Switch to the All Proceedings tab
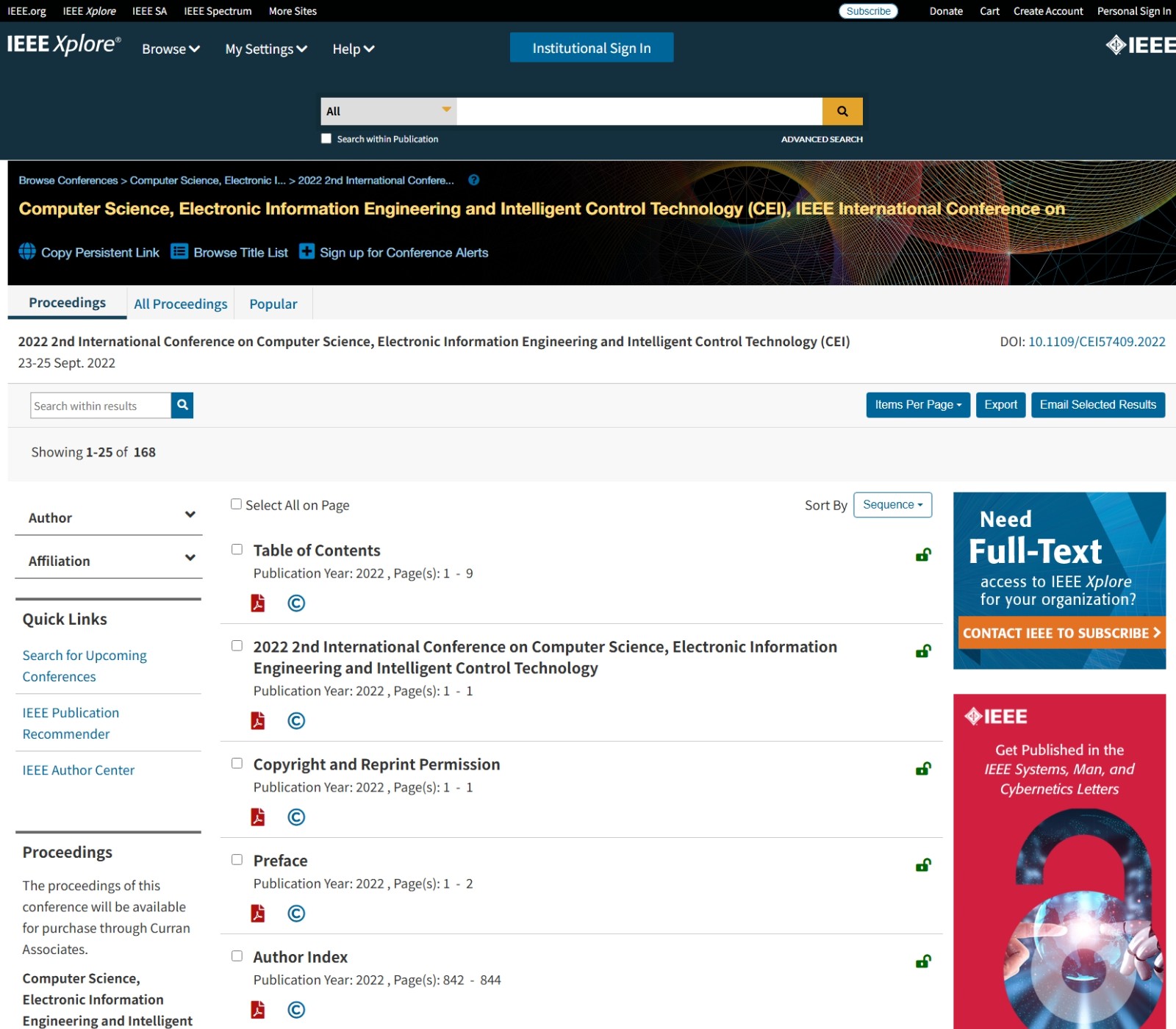This screenshot has height=1029, width=1176. pos(180,304)
